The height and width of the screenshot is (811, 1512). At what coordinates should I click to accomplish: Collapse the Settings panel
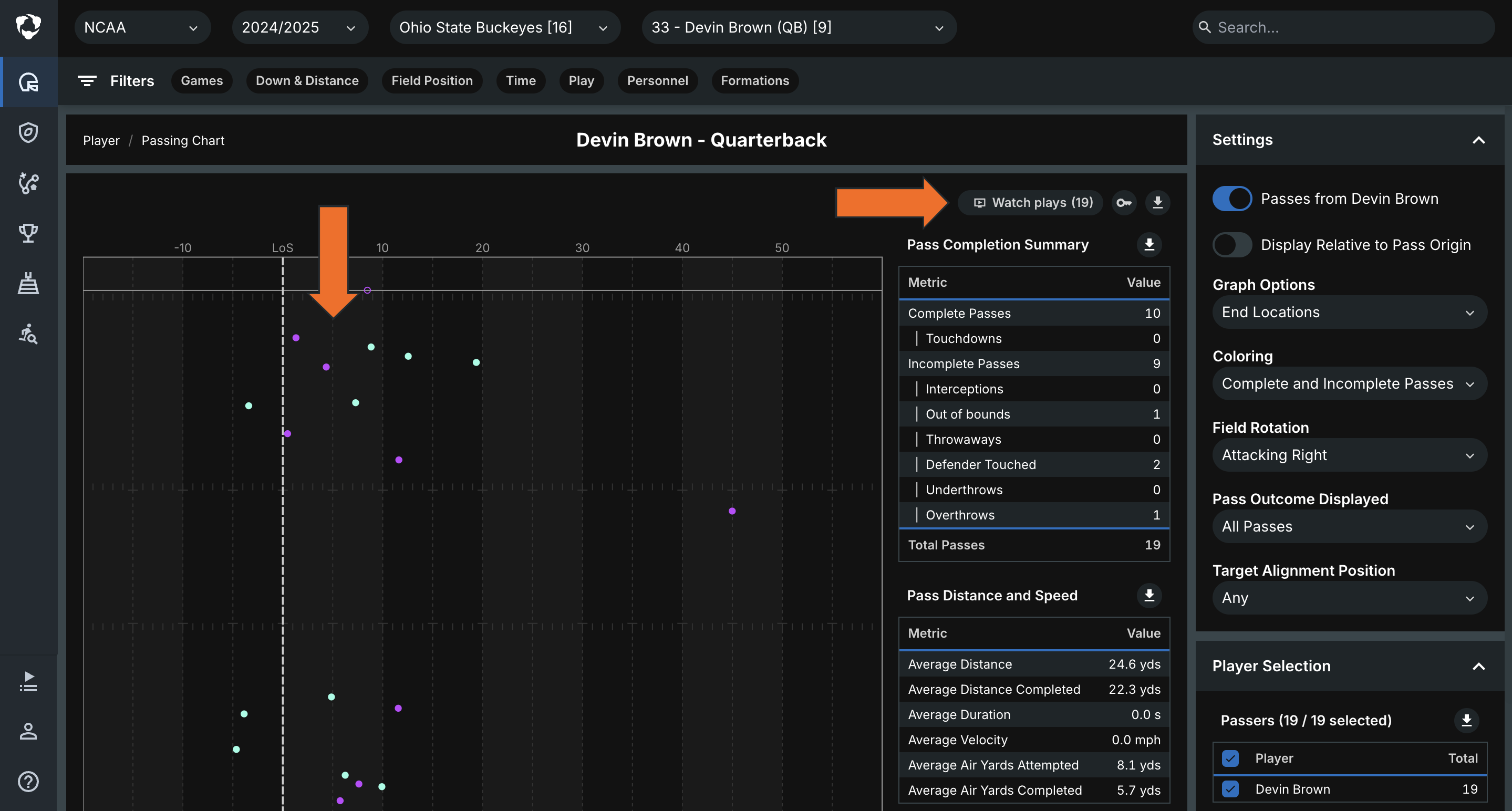pyautogui.click(x=1478, y=140)
